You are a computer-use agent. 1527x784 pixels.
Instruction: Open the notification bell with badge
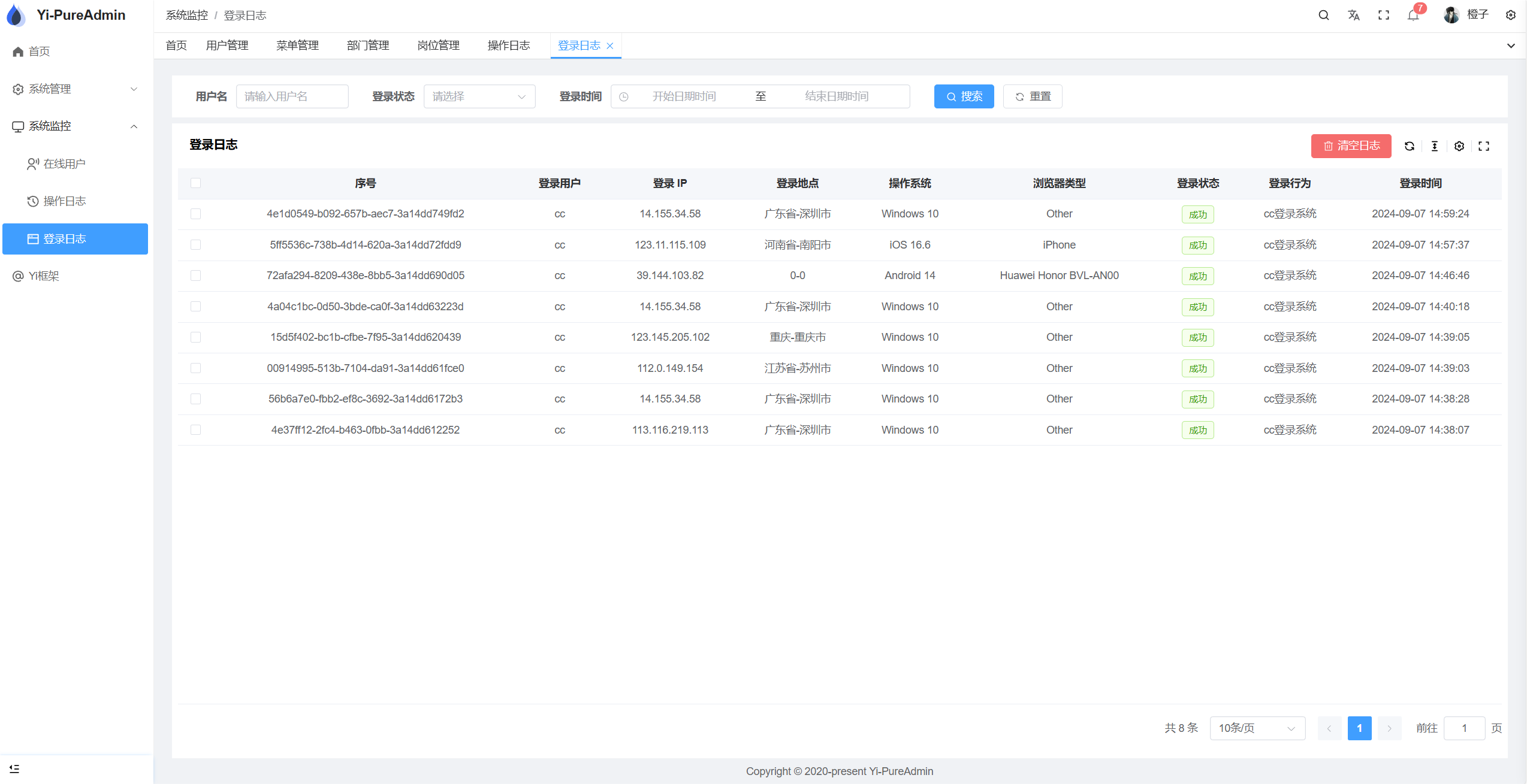(1414, 16)
